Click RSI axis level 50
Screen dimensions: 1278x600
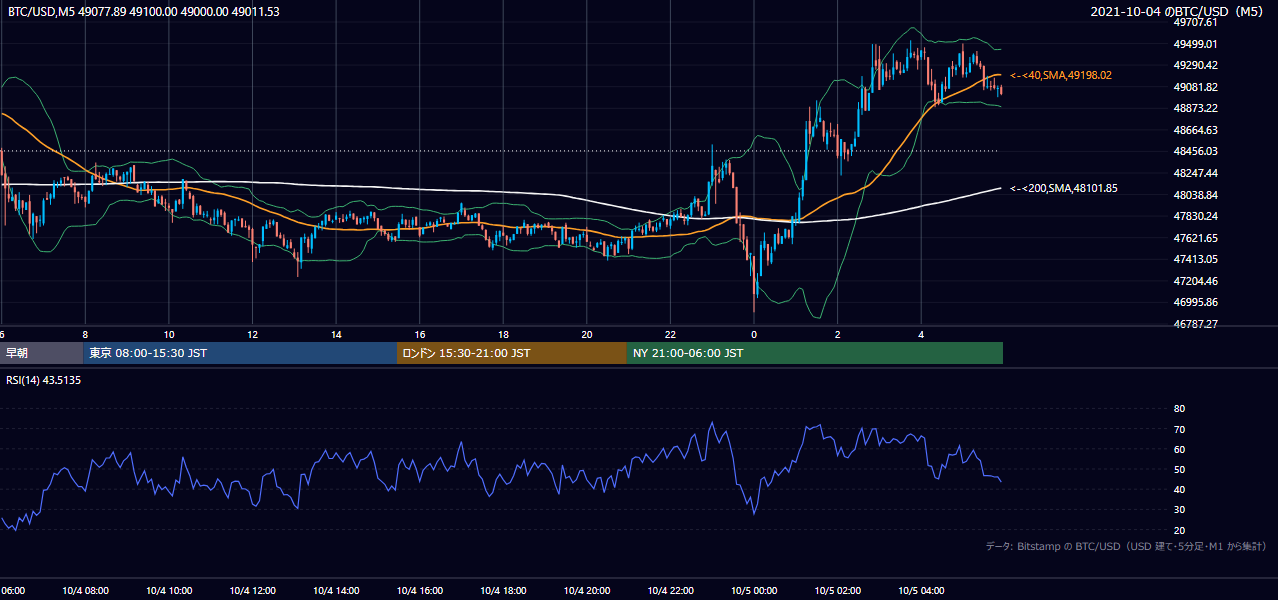[x=1179, y=469]
